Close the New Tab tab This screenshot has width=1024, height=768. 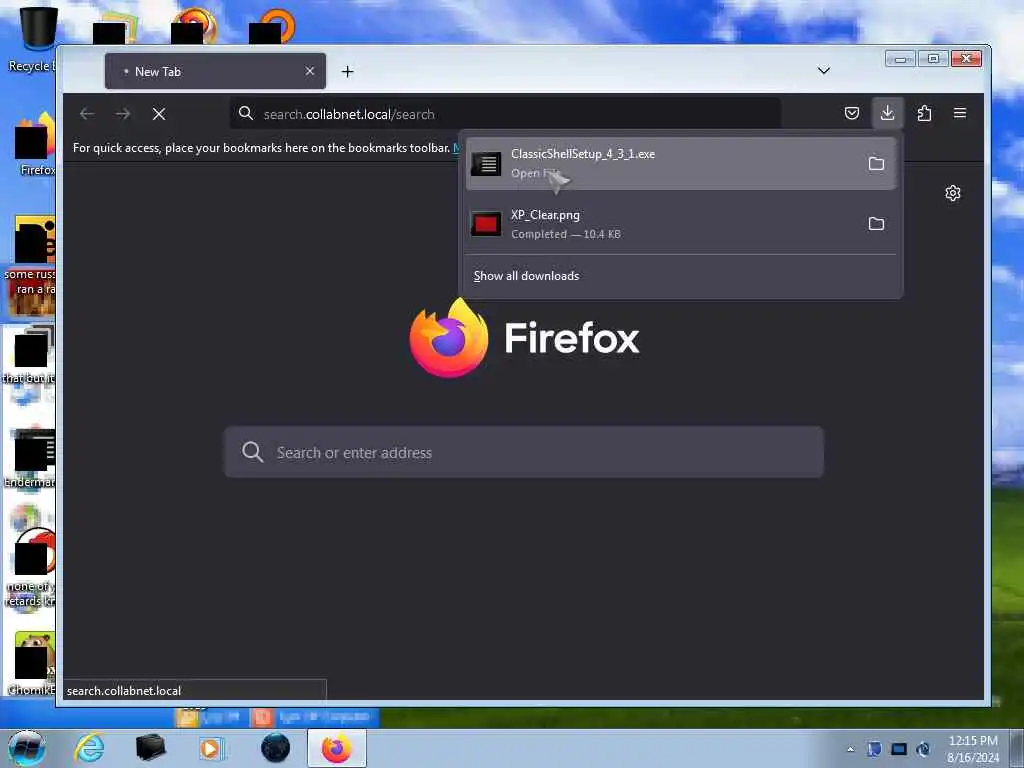click(310, 71)
